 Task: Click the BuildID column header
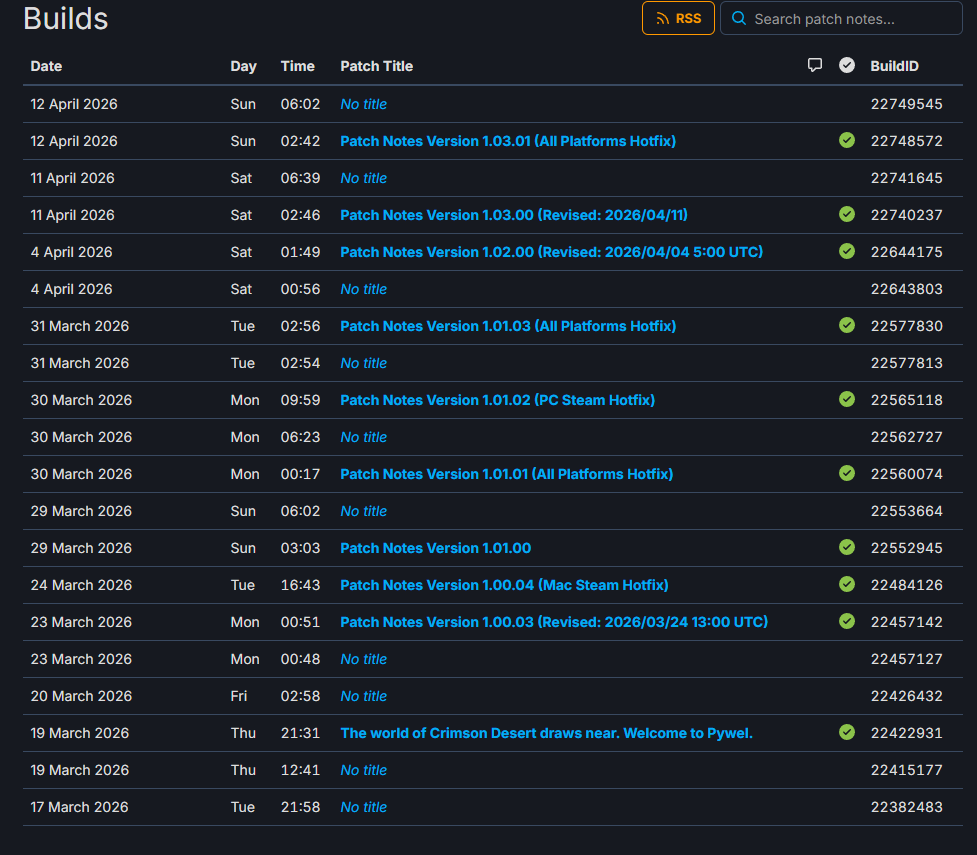tap(894, 66)
